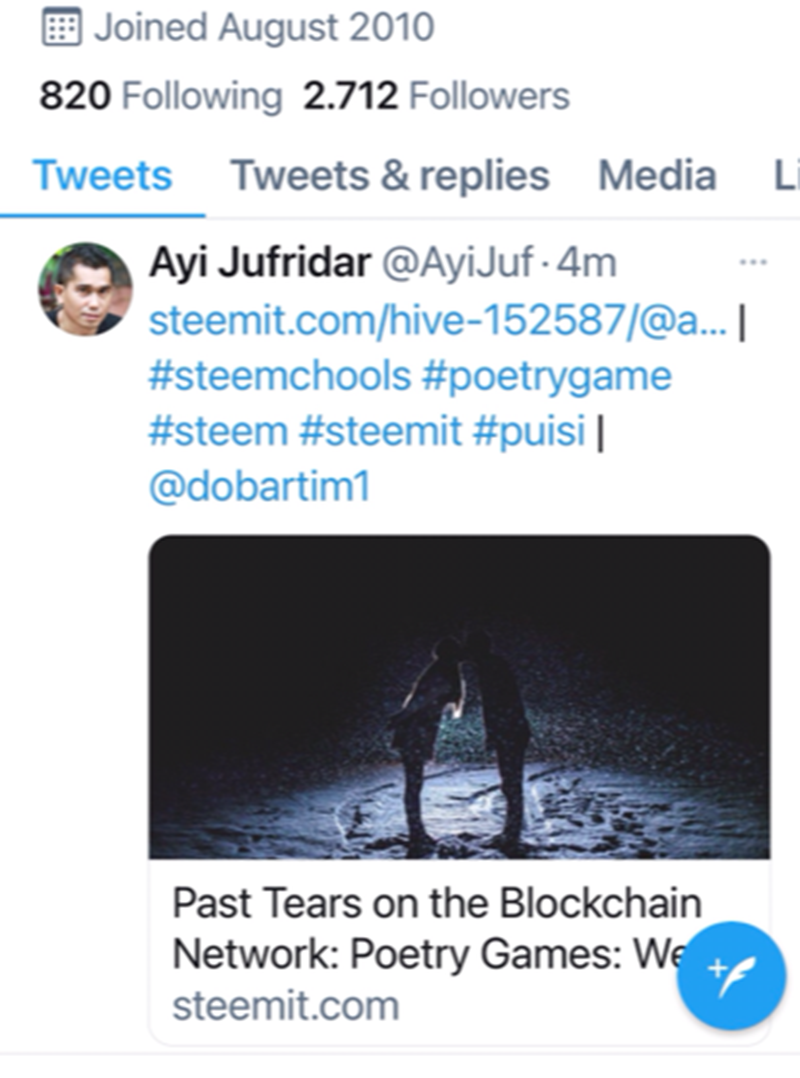This screenshot has width=800, height=1078.
Task: Tap the #steemchools hashtag
Action: coord(280,376)
